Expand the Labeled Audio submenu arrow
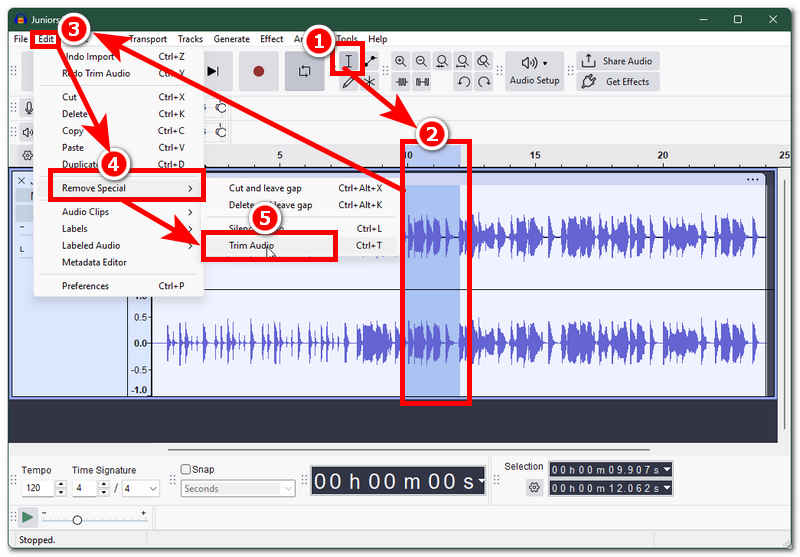The image size is (800, 557). [x=190, y=245]
